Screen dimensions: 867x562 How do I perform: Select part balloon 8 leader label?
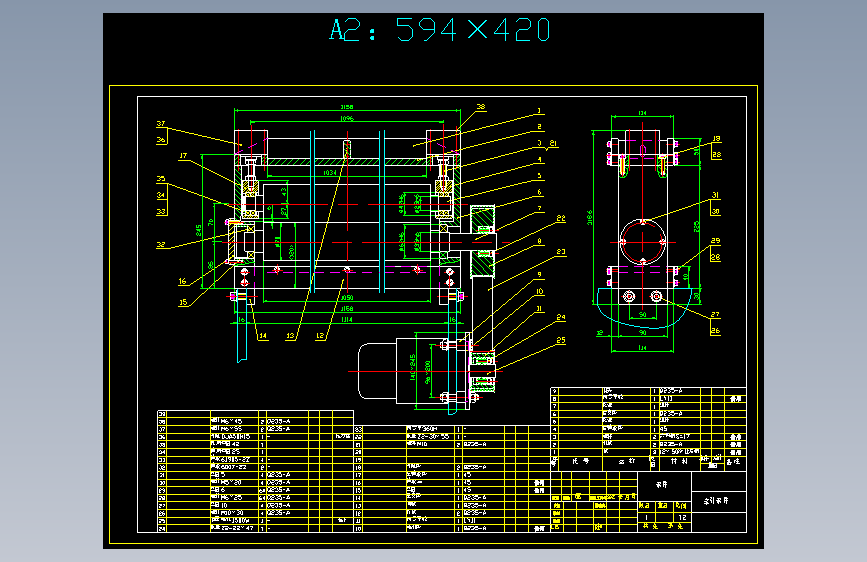pyautogui.click(x=540, y=242)
